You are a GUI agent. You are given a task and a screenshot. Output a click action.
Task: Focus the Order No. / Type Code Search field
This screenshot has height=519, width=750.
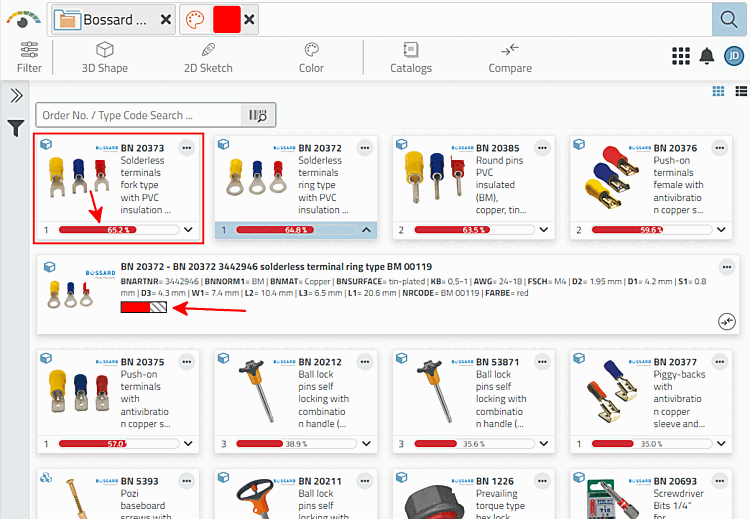139,115
